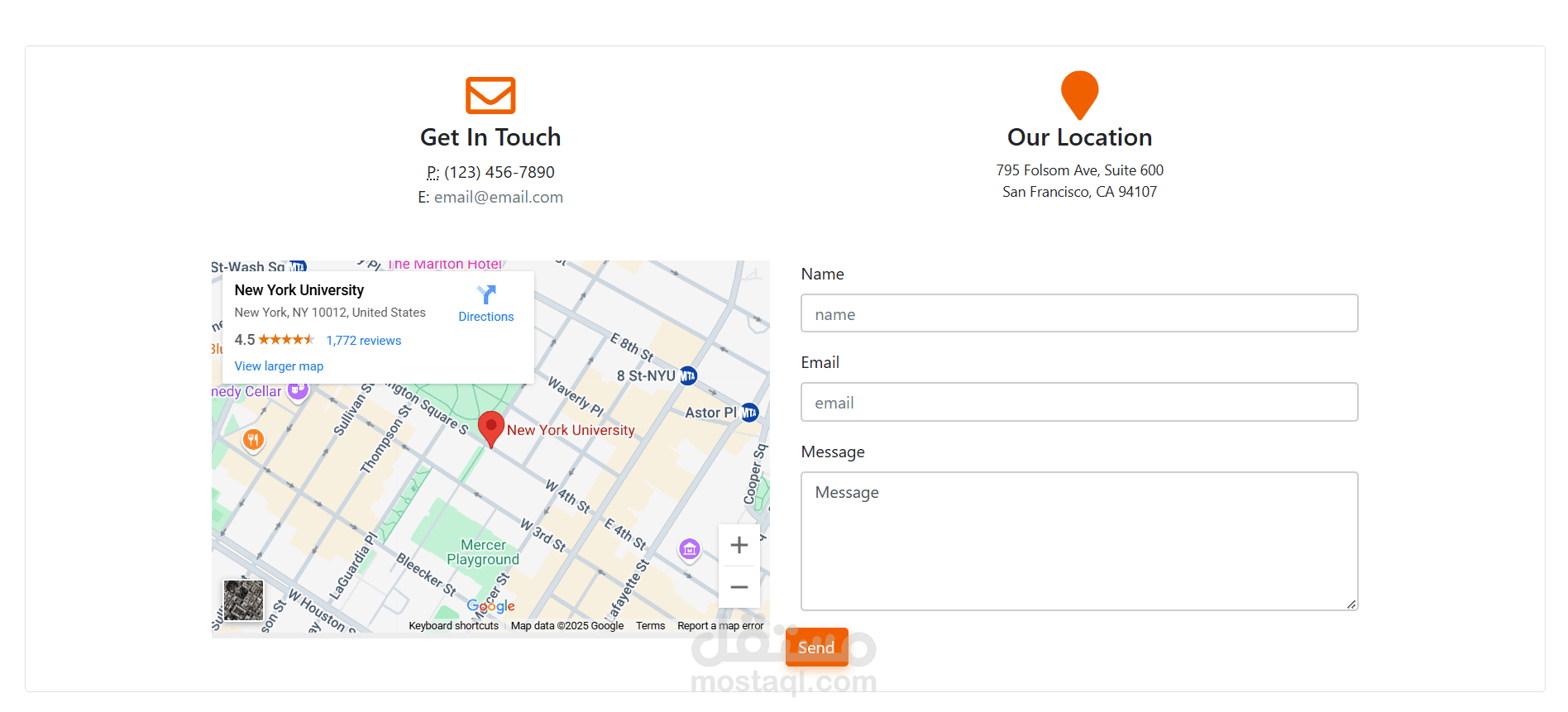Click the orange envelope icon

[x=490, y=95]
